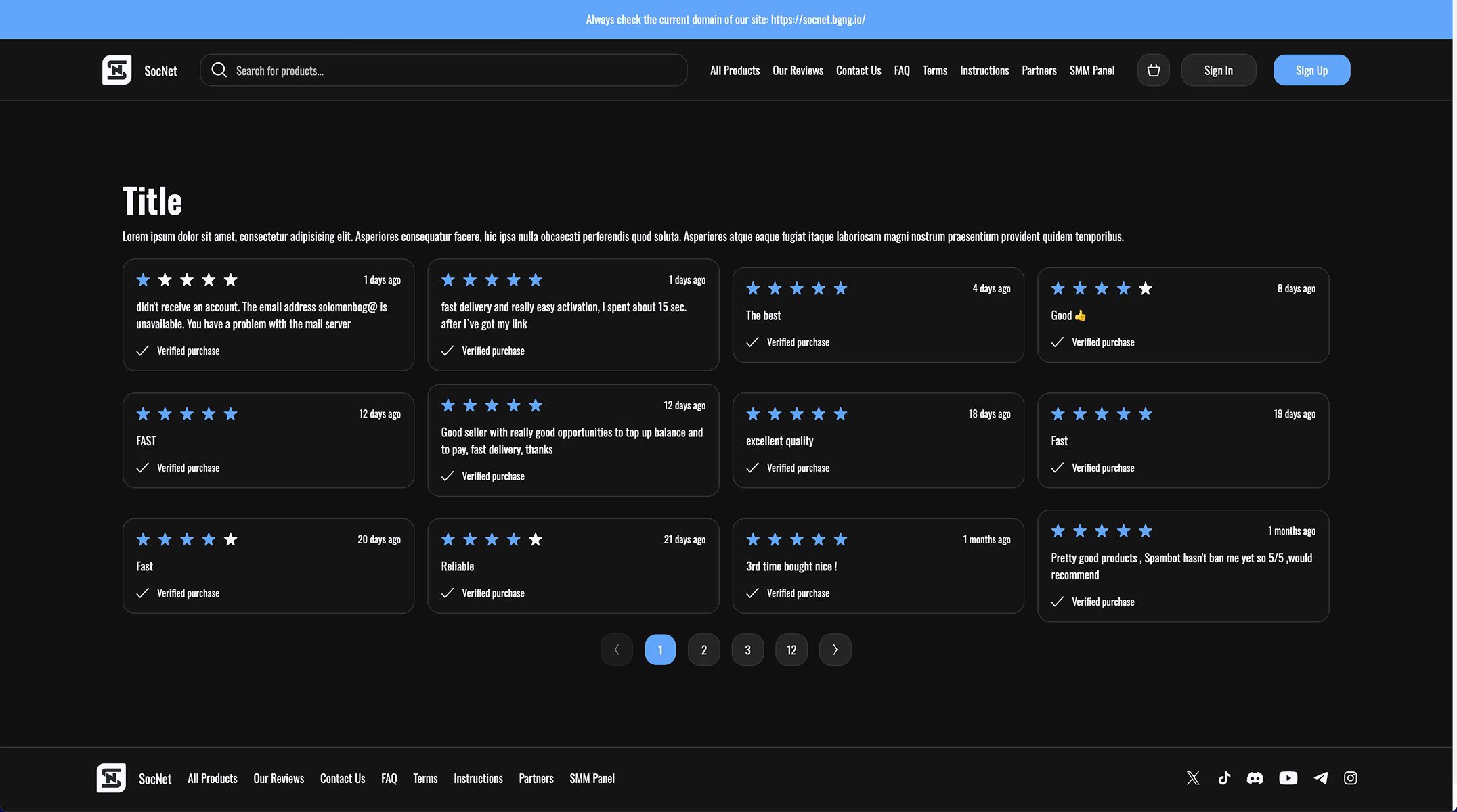Click the white fifth star on the Good 👍 review
This screenshot has width=1457, height=812.
tap(1146, 288)
